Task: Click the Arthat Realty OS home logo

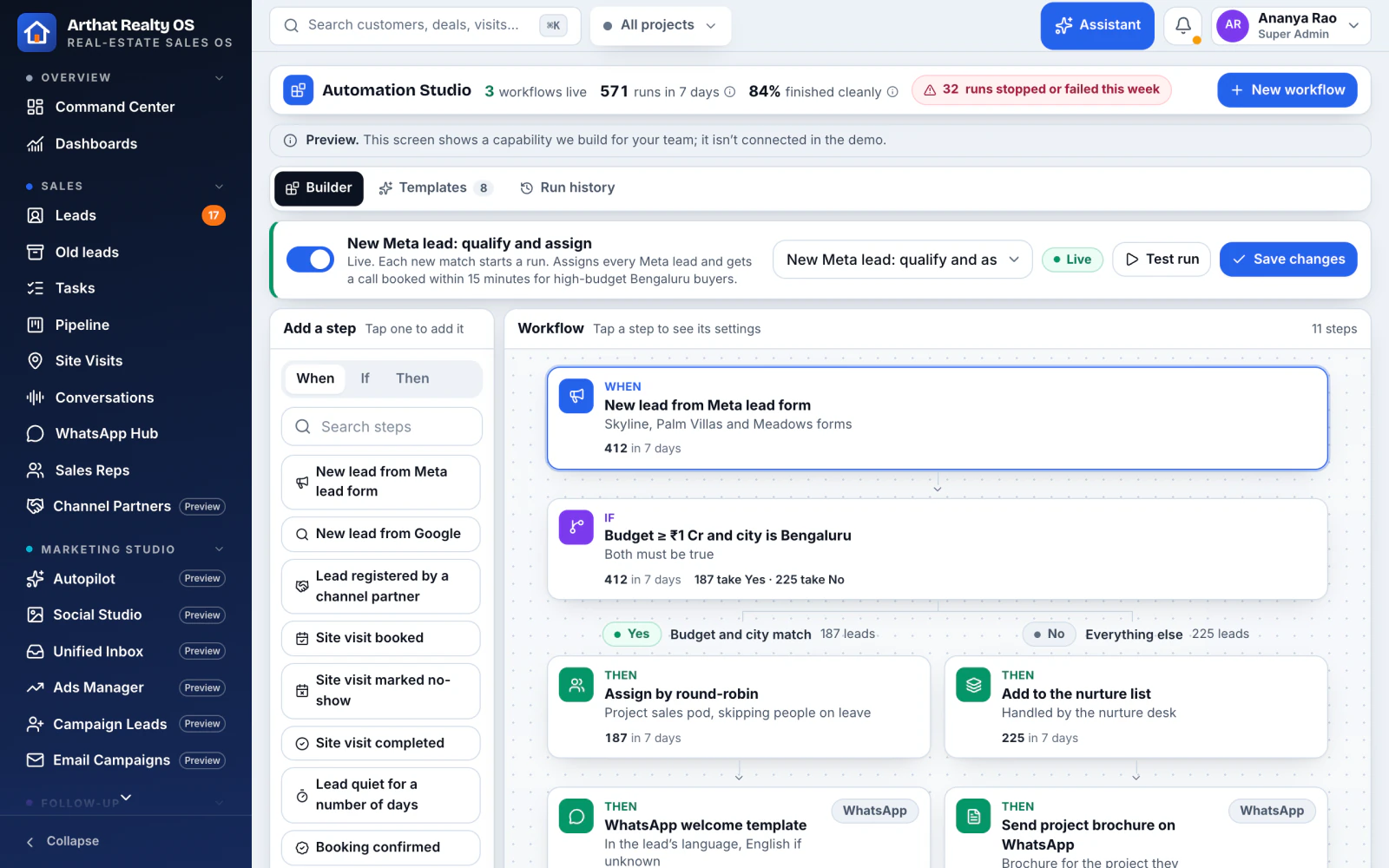Action: click(x=36, y=32)
